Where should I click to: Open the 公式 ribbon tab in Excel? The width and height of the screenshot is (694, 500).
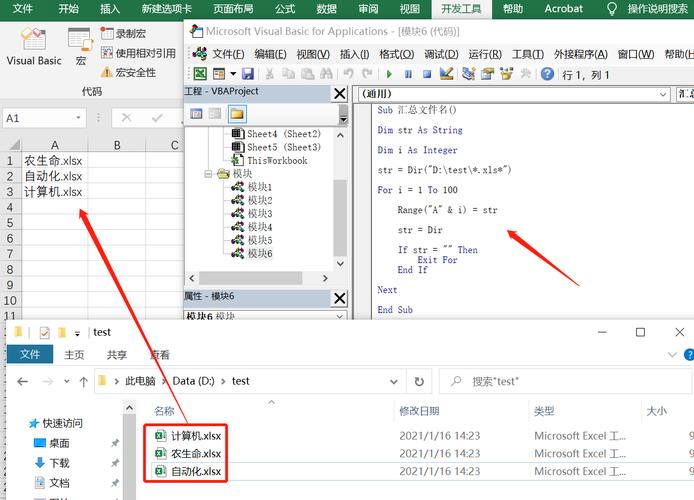coord(285,9)
